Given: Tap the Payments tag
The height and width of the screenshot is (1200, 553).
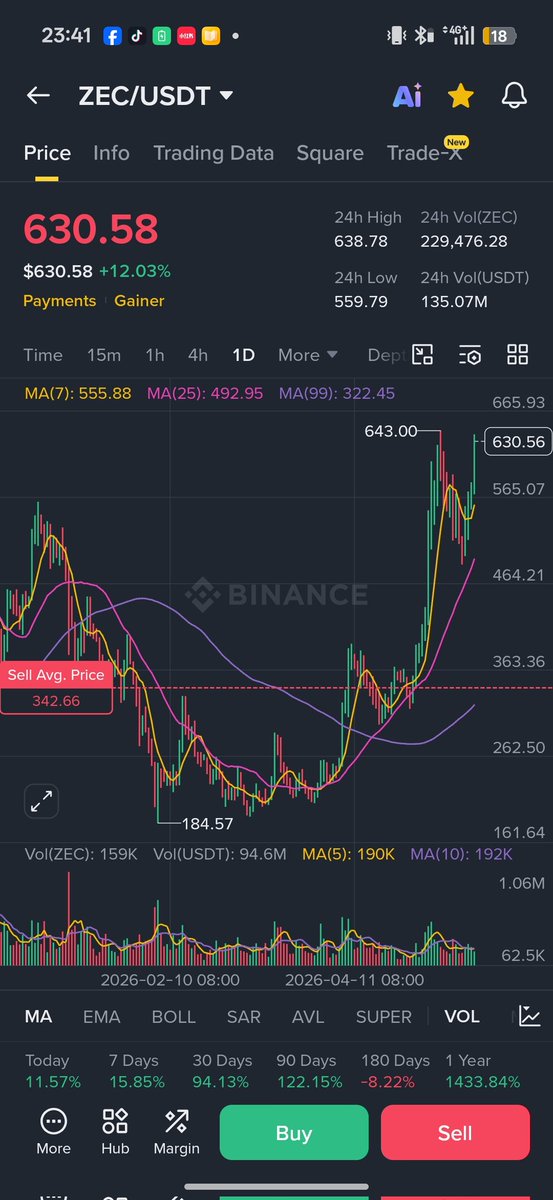Looking at the screenshot, I should [60, 301].
